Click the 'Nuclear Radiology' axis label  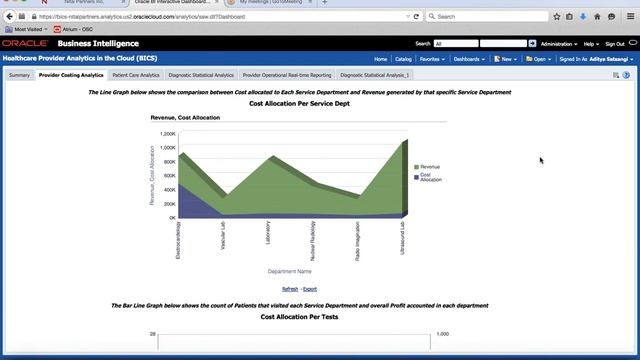pyautogui.click(x=313, y=241)
